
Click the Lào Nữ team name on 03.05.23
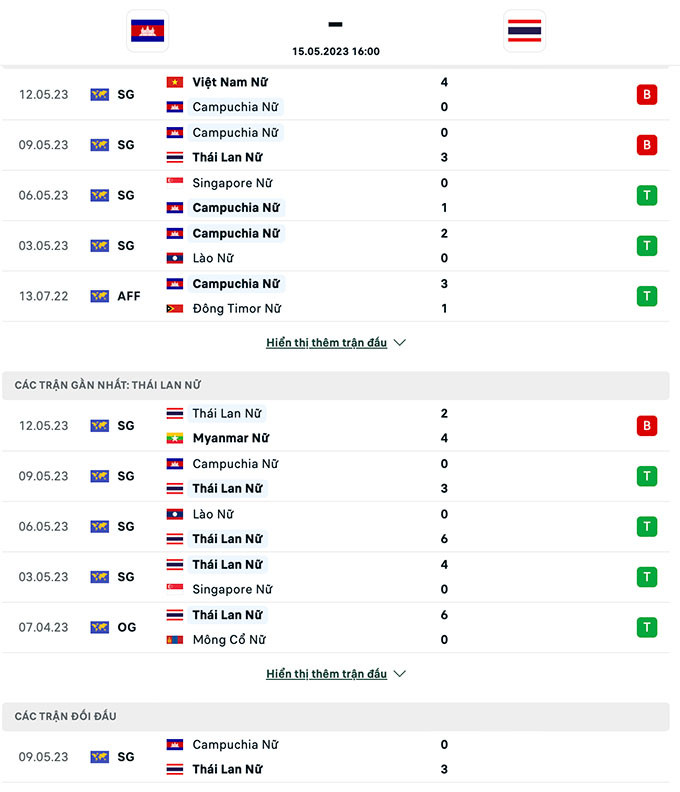tap(213, 258)
